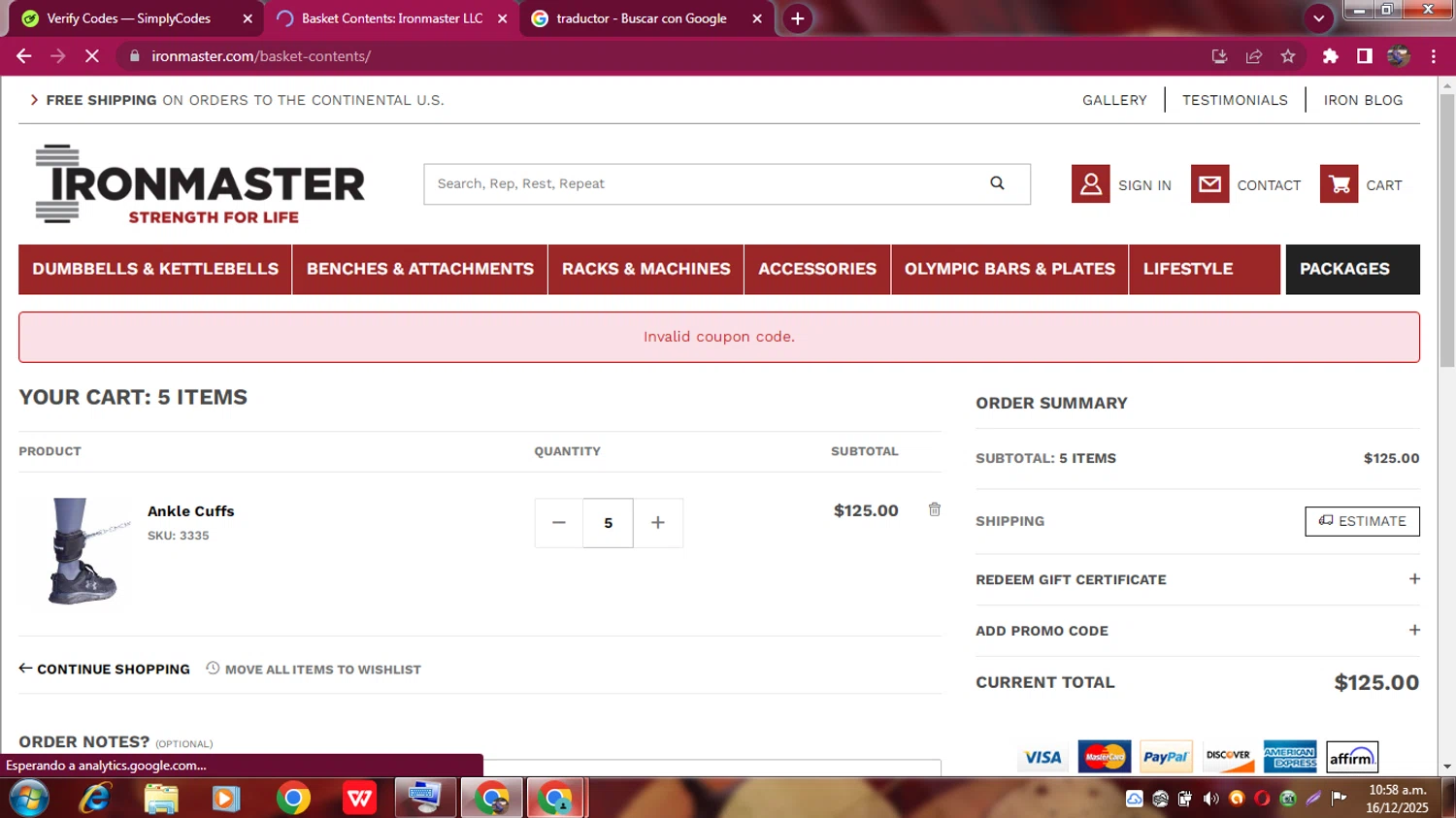Expand Add Promo Code section
1456x818 pixels.
click(x=1414, y=630)
